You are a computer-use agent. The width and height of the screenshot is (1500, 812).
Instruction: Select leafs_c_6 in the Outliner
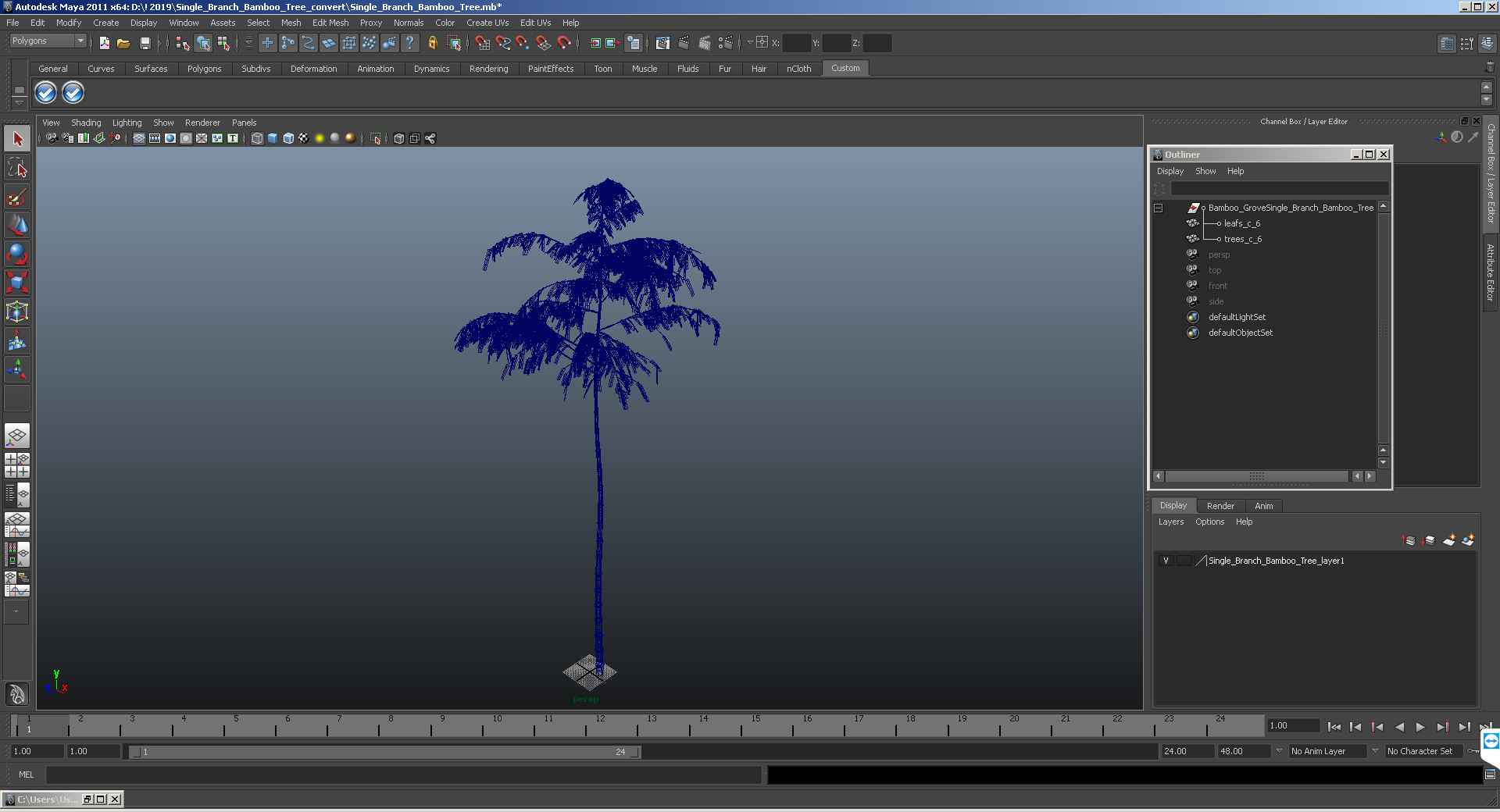[1241, 223]
